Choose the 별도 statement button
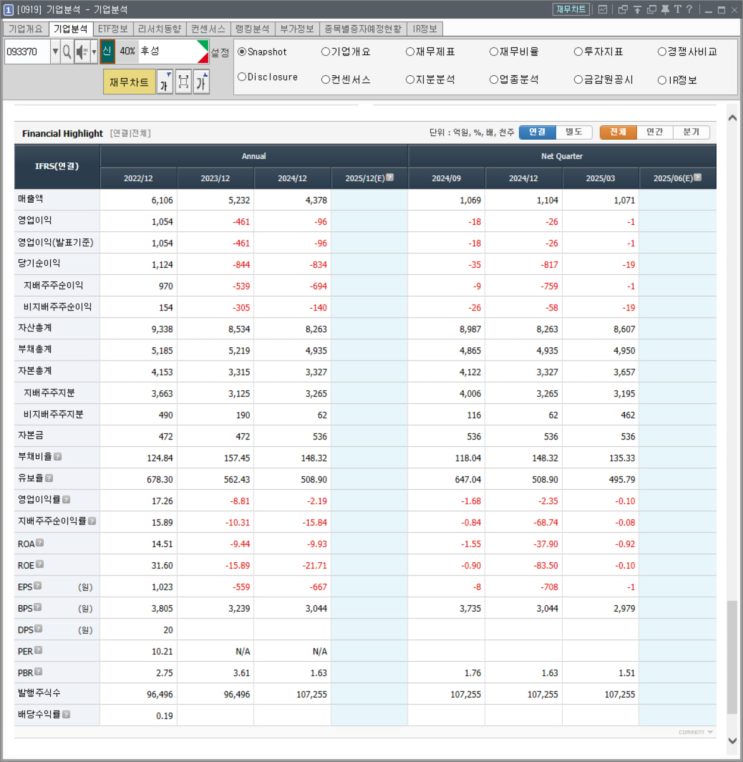Screen dimensions: 743x762 click(574, 132)
